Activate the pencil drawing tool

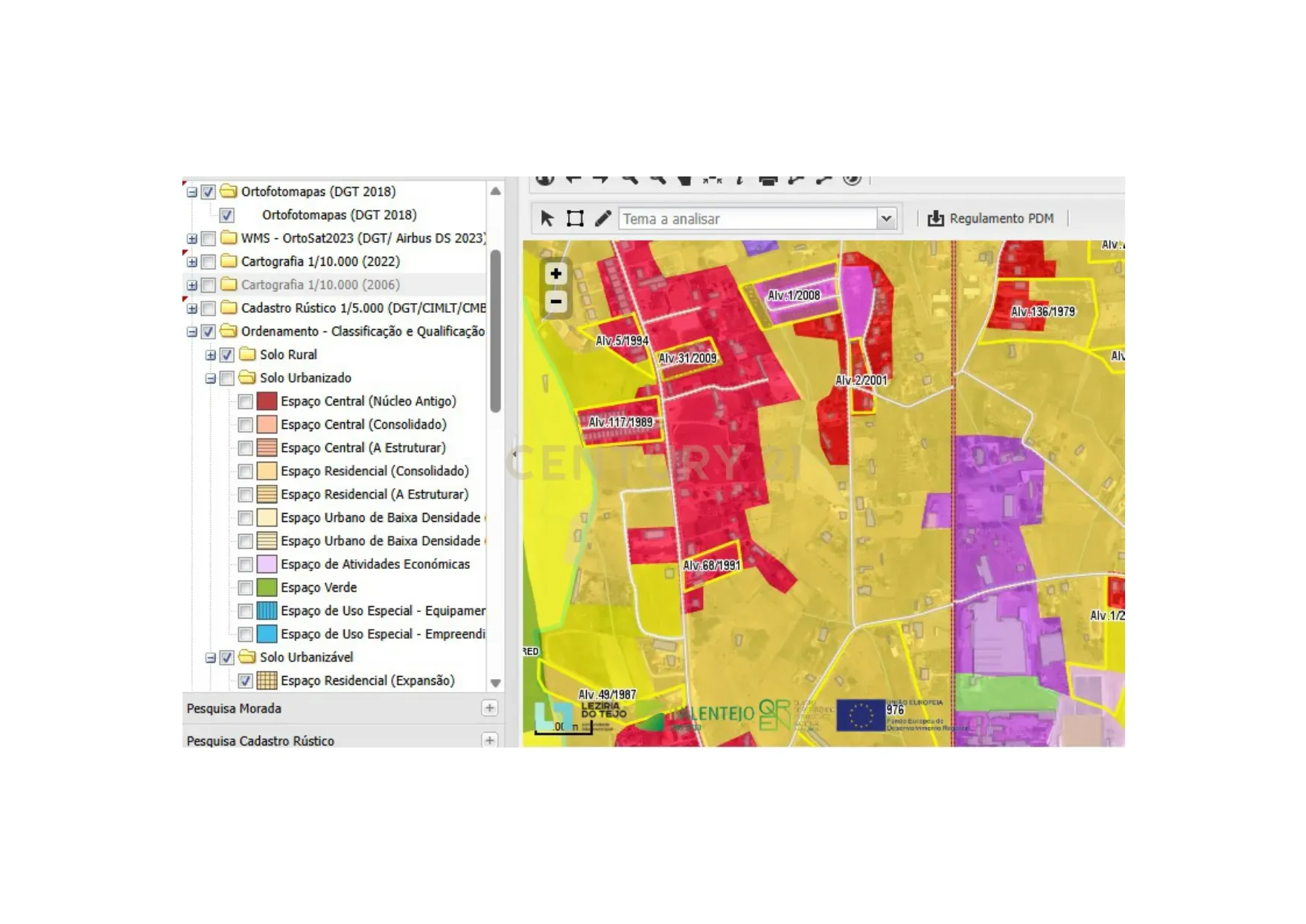602,218
